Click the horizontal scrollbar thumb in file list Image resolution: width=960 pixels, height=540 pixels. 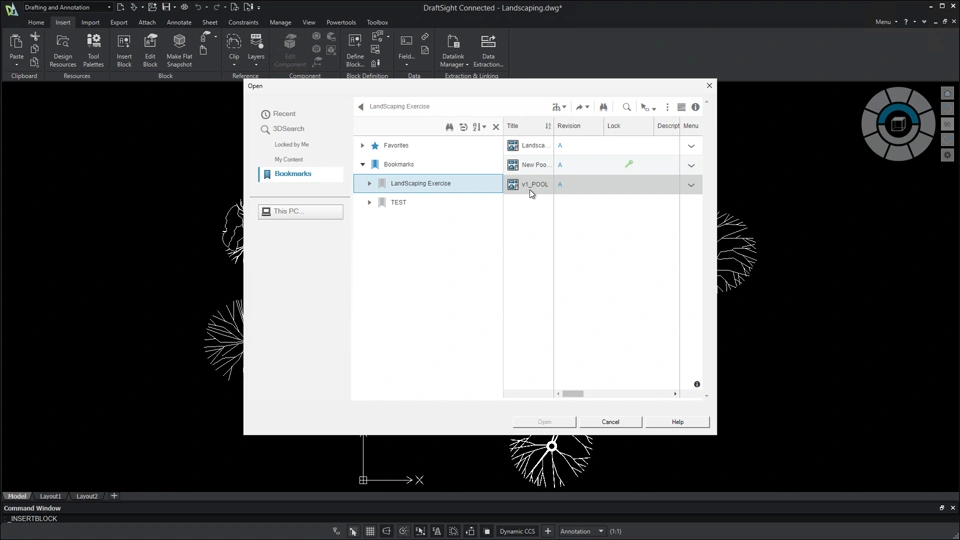[x=572, y=394]
